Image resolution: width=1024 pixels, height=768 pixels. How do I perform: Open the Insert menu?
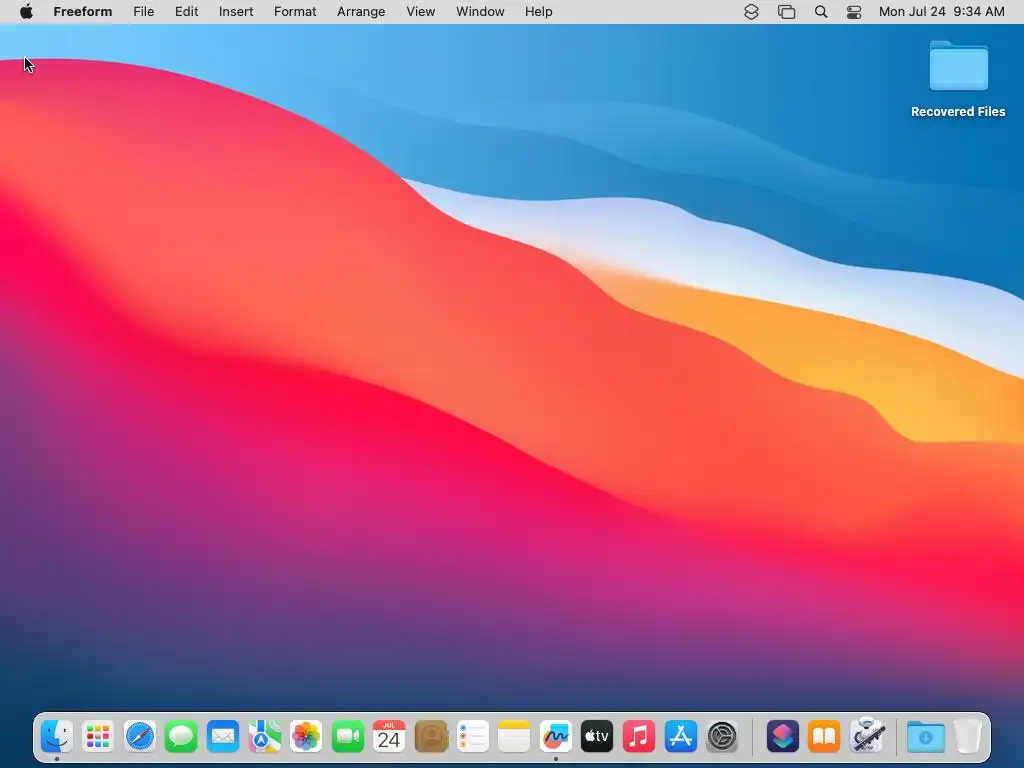tap(236, 12)
